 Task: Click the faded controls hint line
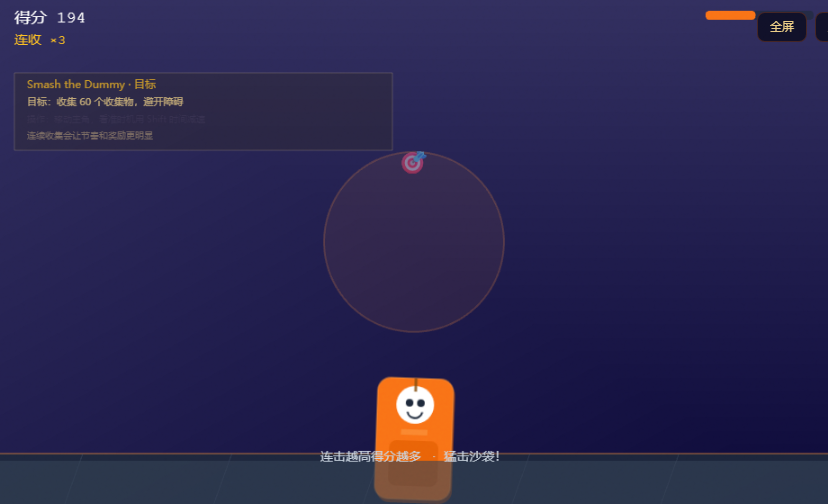pyautogui.click(x=116, y=119)
